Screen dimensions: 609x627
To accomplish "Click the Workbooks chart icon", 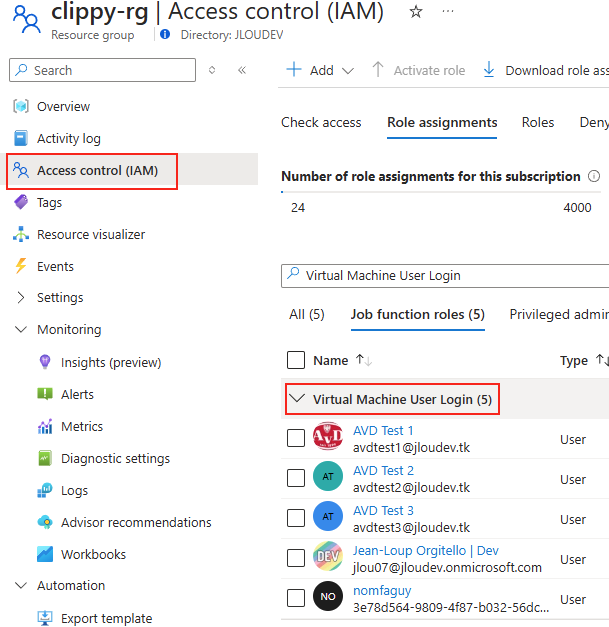I will pos(45,554).
